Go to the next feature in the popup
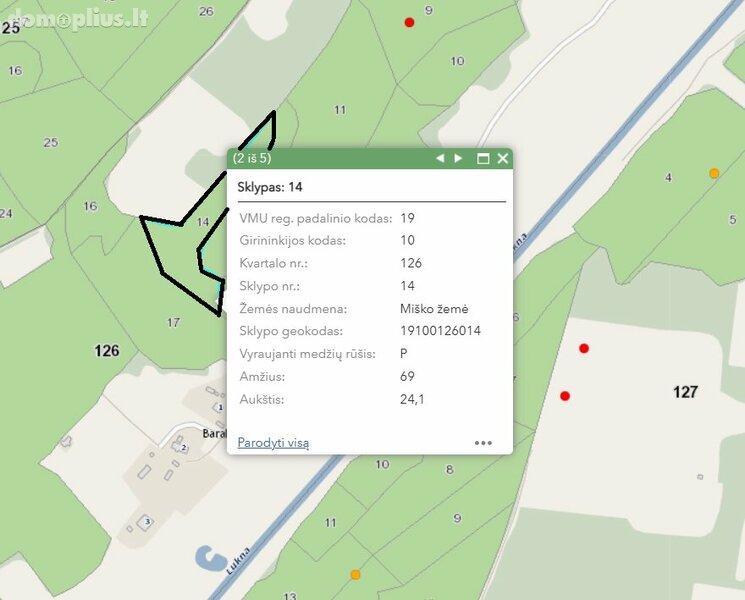Screen dimensions: 745x600 click(458, 158)
